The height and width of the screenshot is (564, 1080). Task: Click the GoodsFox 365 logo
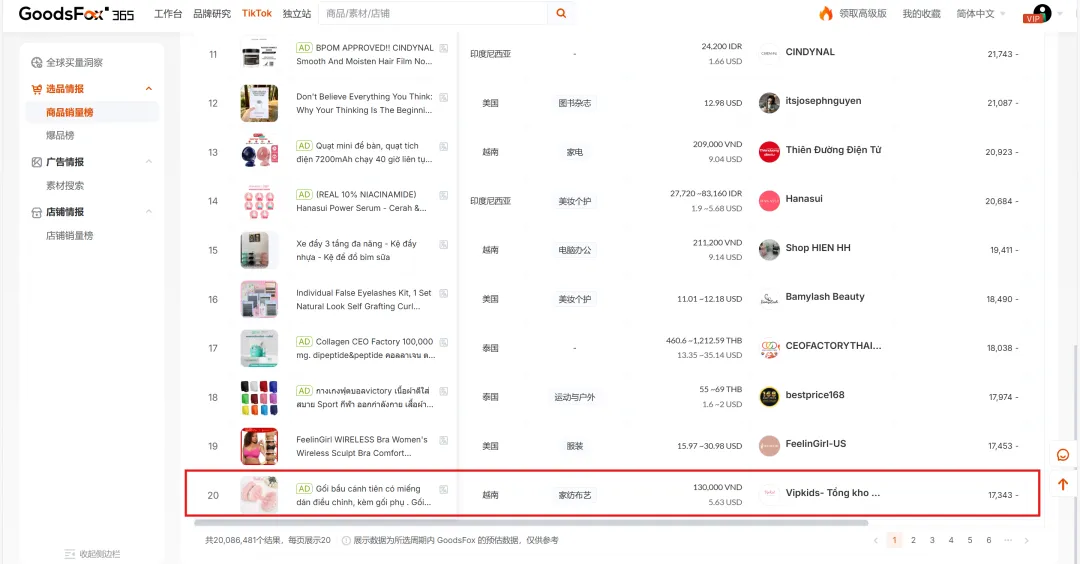point(76,14)
